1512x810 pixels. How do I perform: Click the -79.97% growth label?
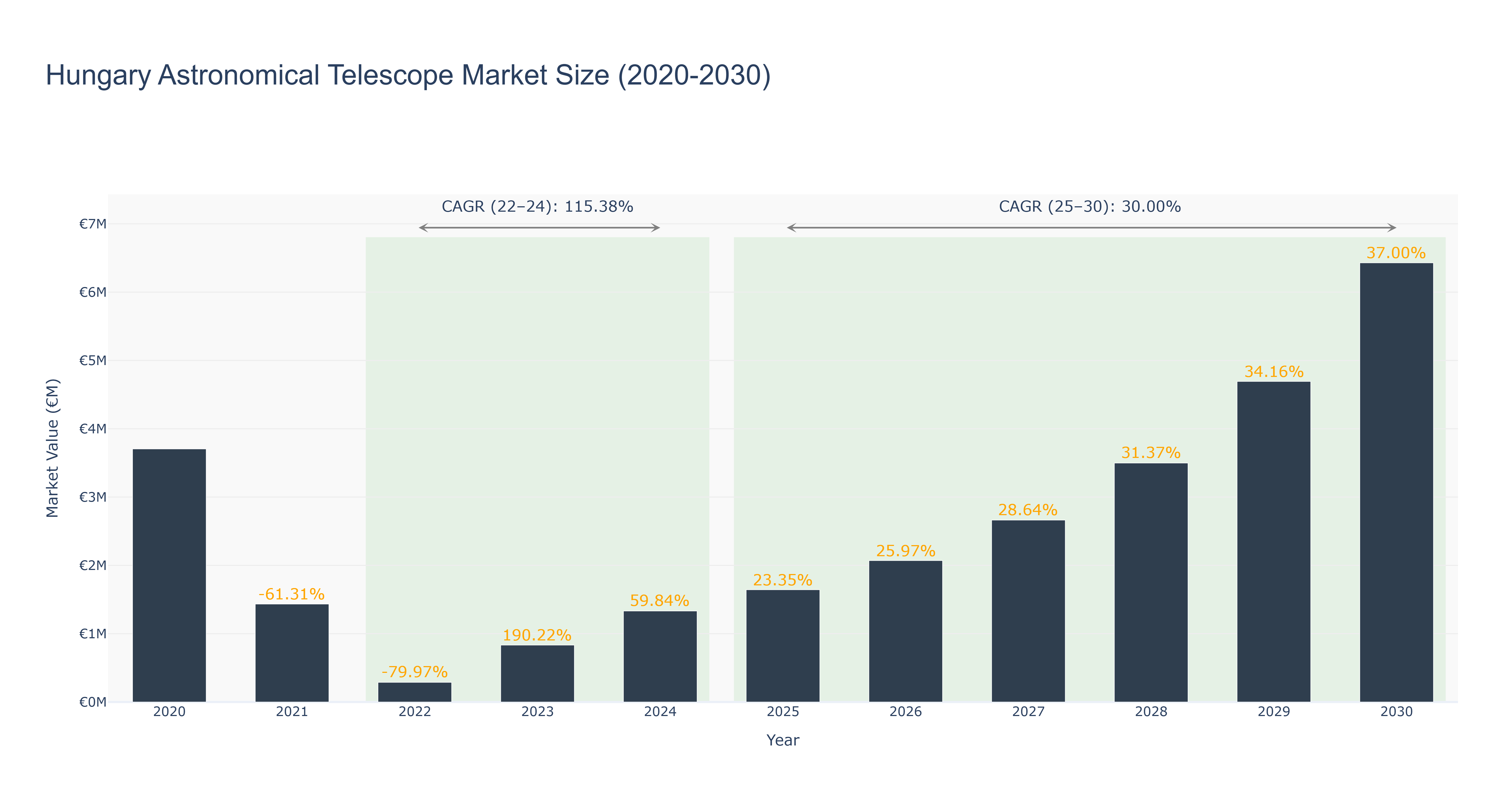(414, 671)
